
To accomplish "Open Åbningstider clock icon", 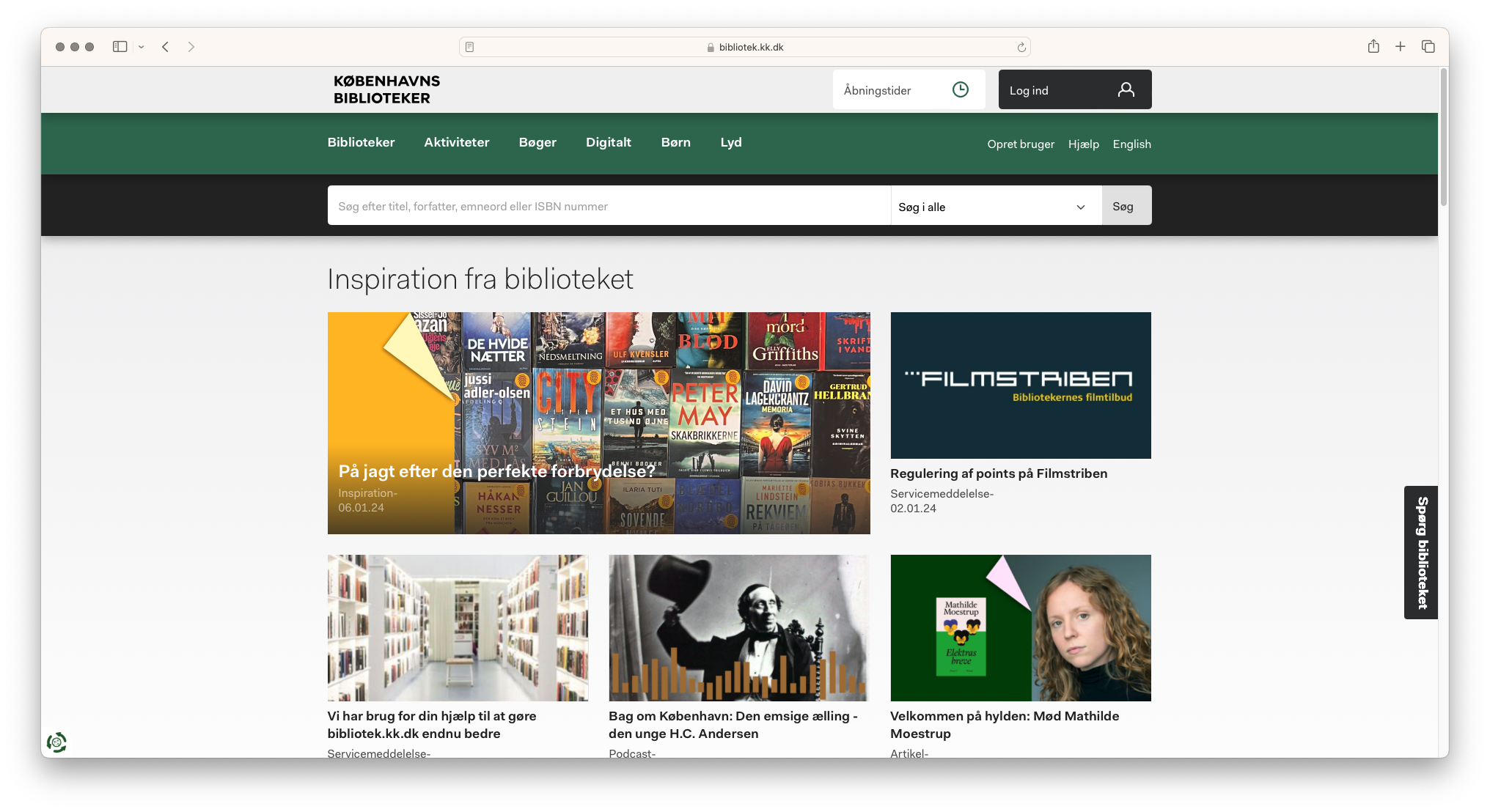I will click(x=960, y=89).
